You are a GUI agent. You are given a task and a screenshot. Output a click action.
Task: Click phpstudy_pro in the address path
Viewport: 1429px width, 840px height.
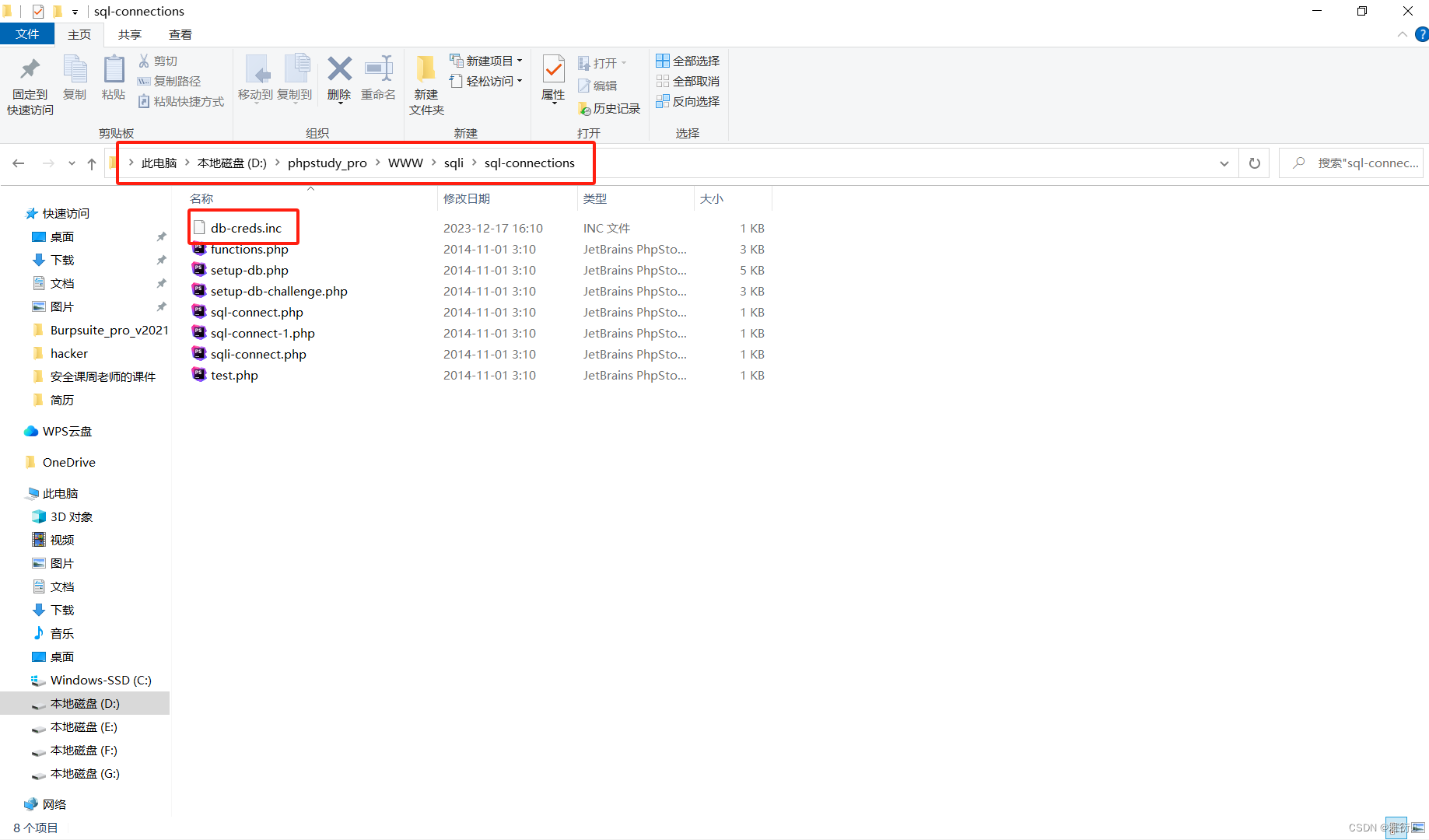coord(327,163)
